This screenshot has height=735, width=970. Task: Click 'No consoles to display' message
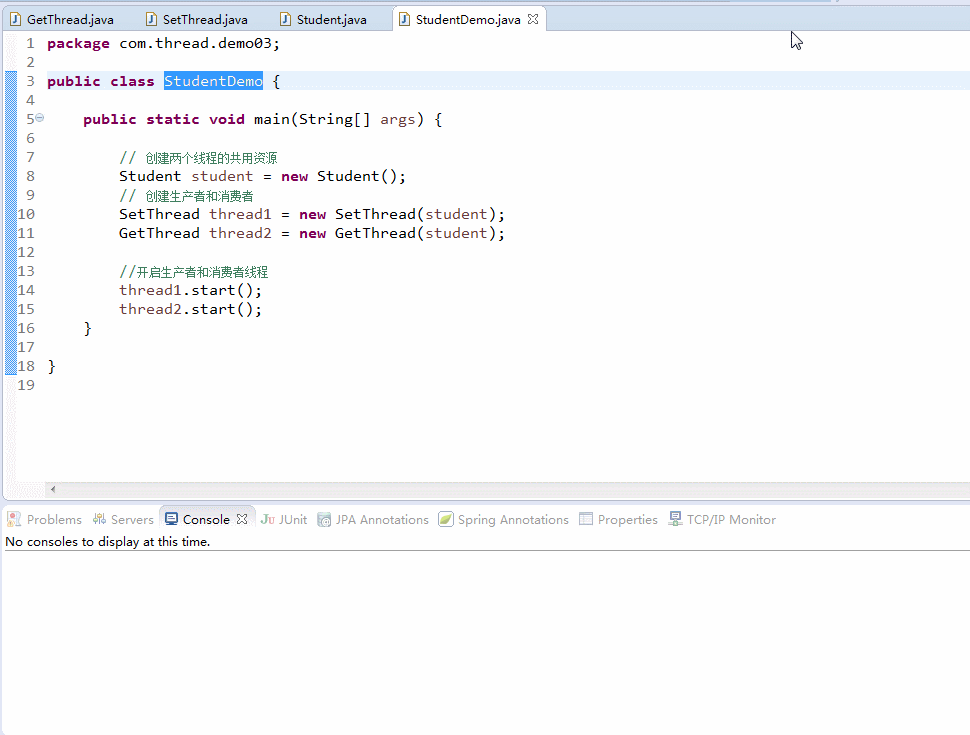pos(108,541)
